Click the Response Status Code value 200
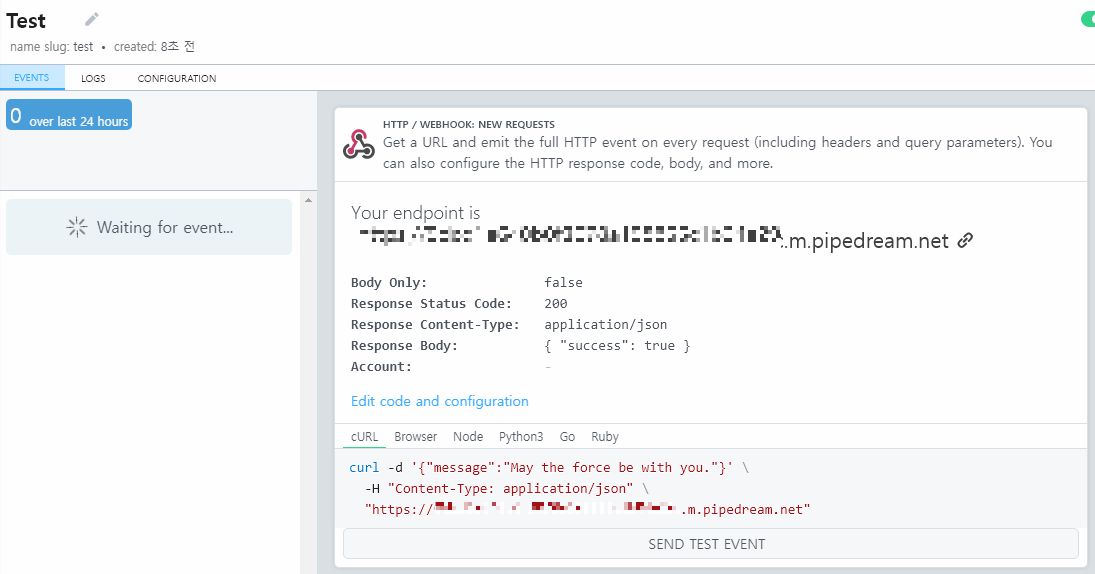This screenshot has height=574, width=1095. coord(556,304)
